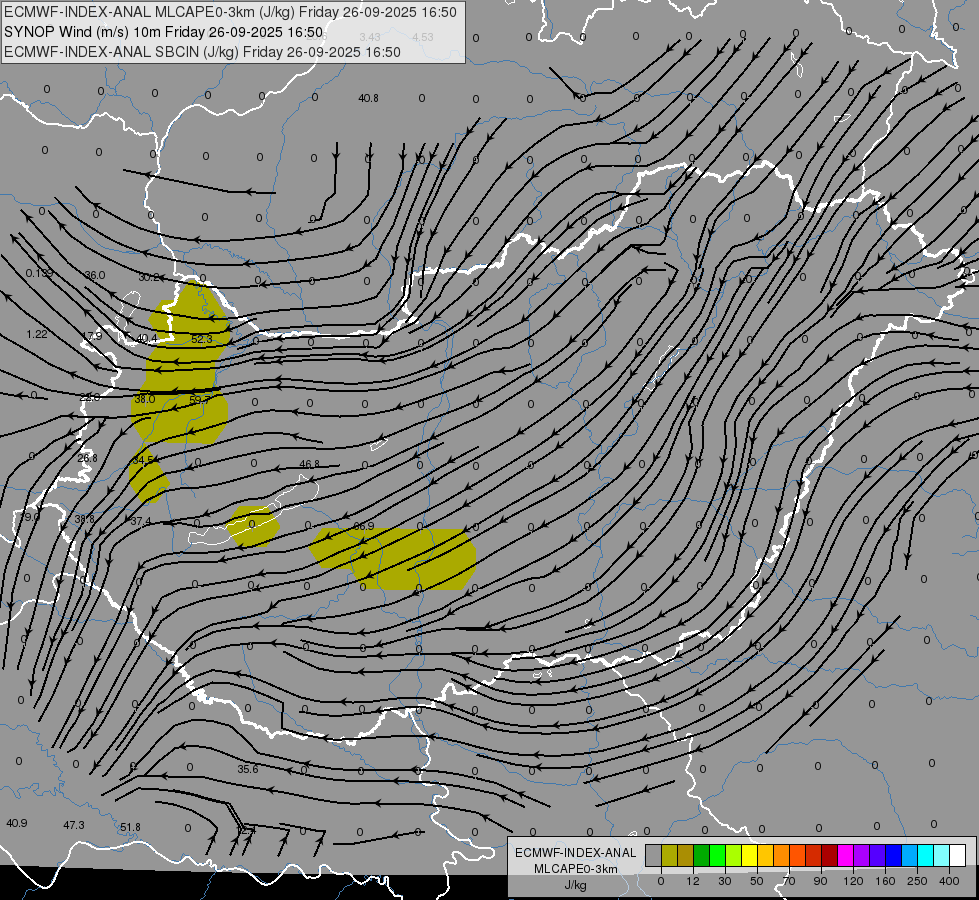The width and height of the screenshot is (979, 900).
Task: Click the white swatch at the legend end
Action: (x=957, y=855)
